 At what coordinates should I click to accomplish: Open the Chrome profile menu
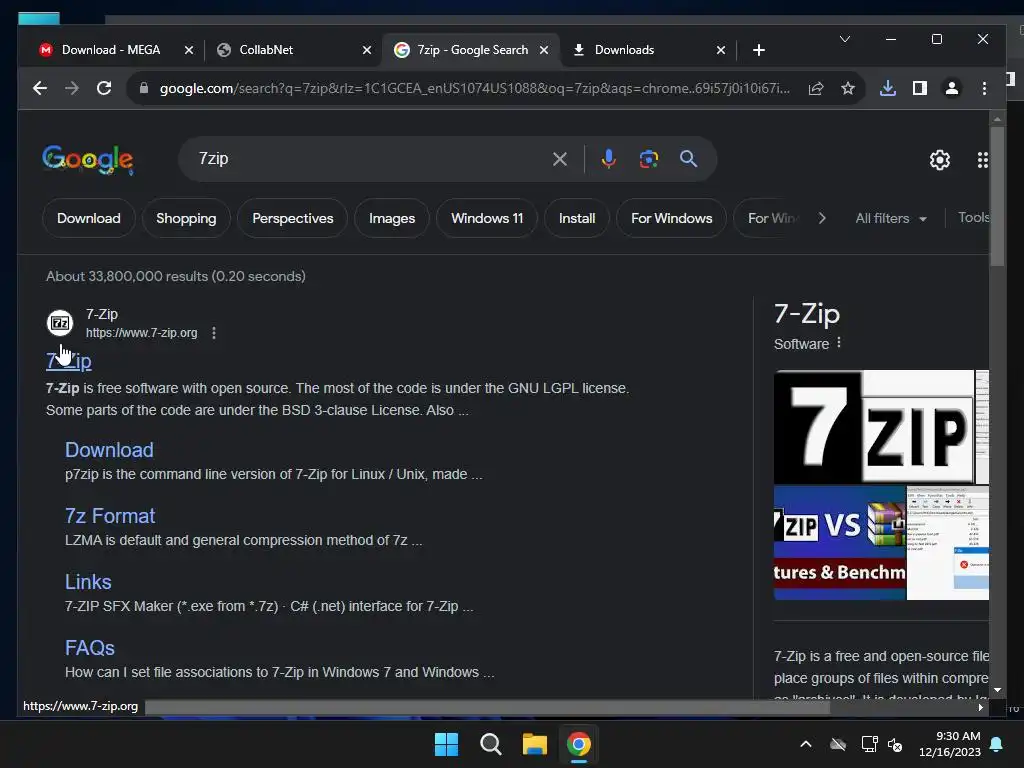point(952,88)
